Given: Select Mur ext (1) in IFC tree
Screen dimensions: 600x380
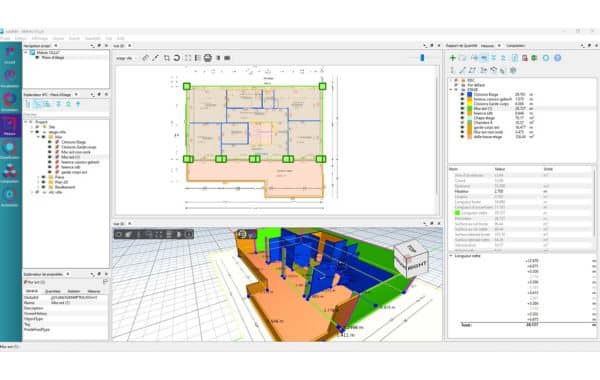Looking at the screenshot, I should point(70,157).
